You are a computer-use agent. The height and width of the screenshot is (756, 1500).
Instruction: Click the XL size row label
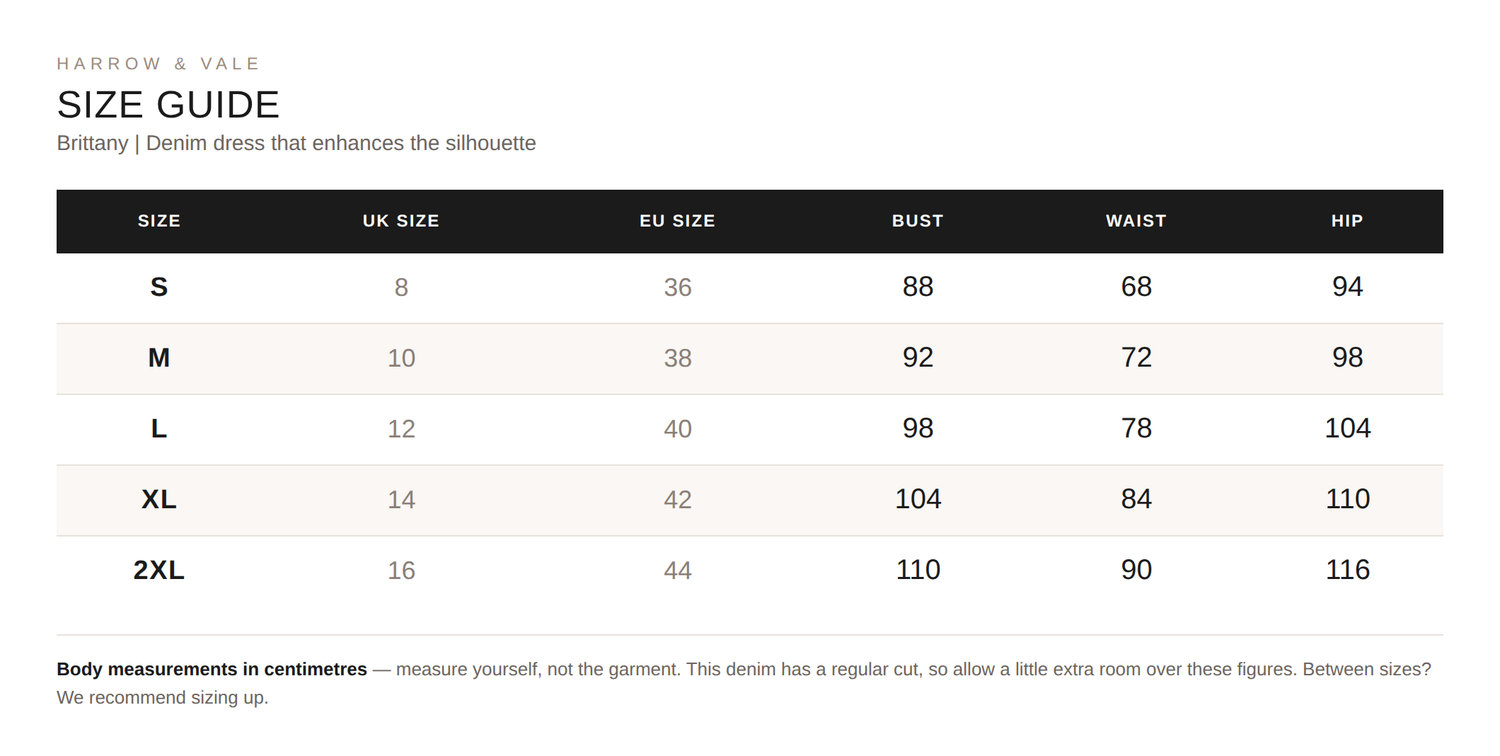tap(159, 499)
